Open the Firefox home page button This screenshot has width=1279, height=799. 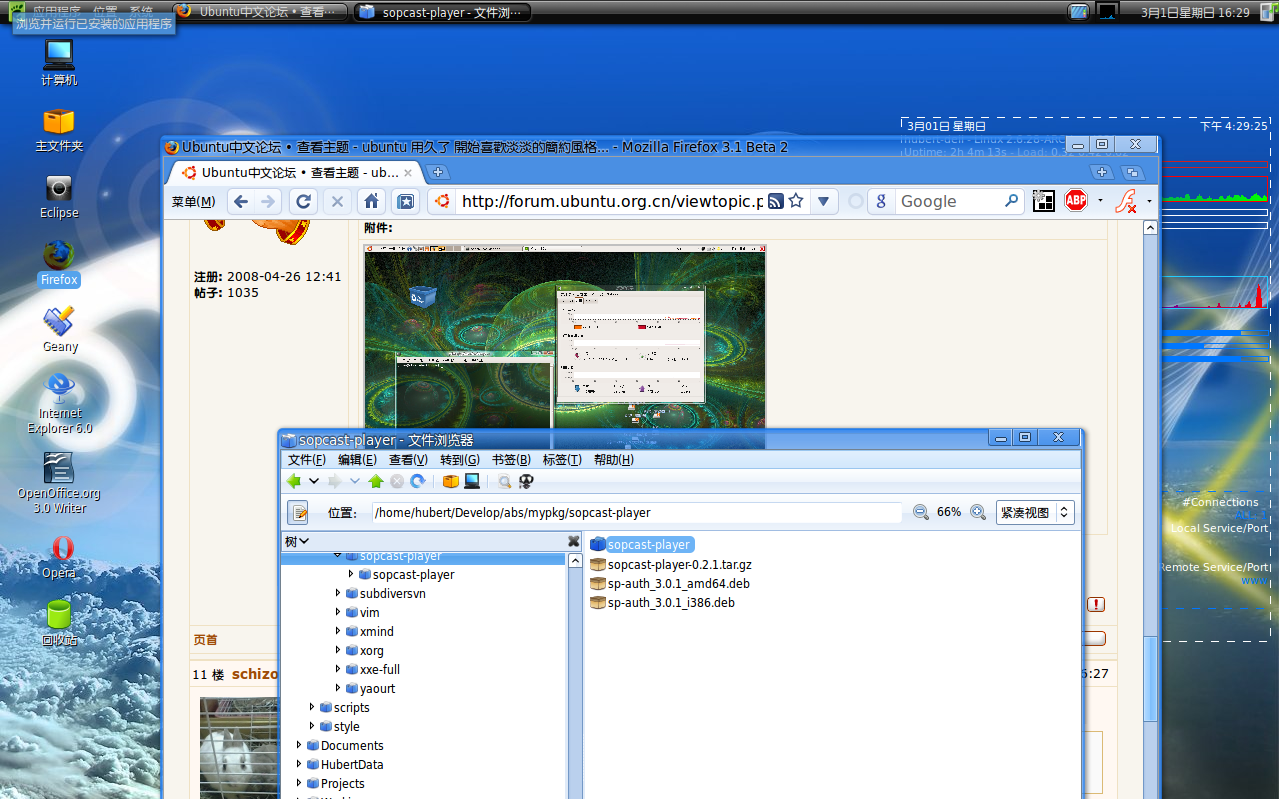click(x=371, y=201)
